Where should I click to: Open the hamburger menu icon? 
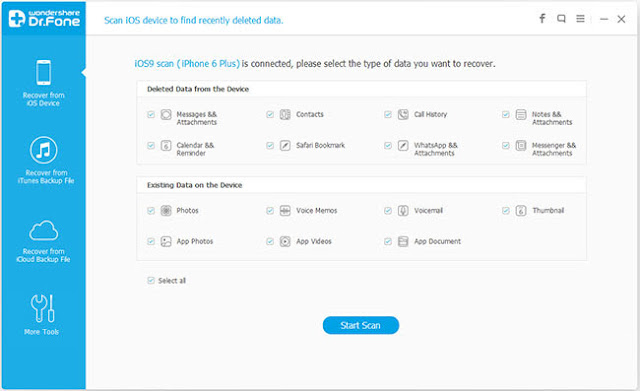pyautogui.click(x=580, y=18)
